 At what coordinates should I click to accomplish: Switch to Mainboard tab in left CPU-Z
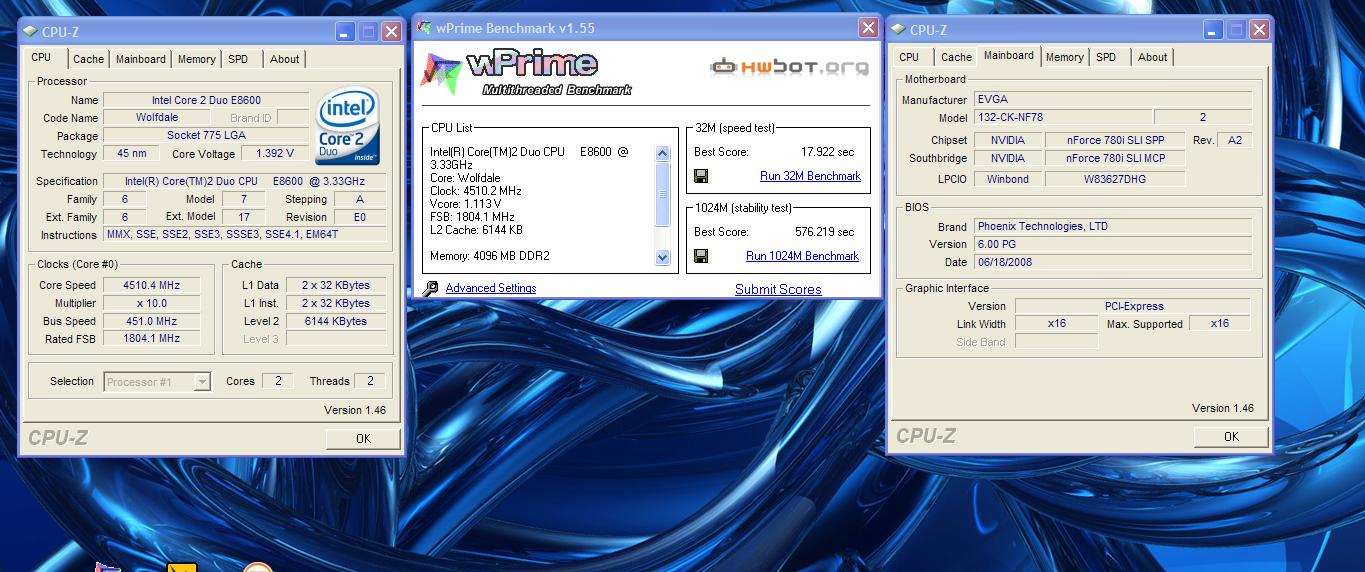(141, 59)
